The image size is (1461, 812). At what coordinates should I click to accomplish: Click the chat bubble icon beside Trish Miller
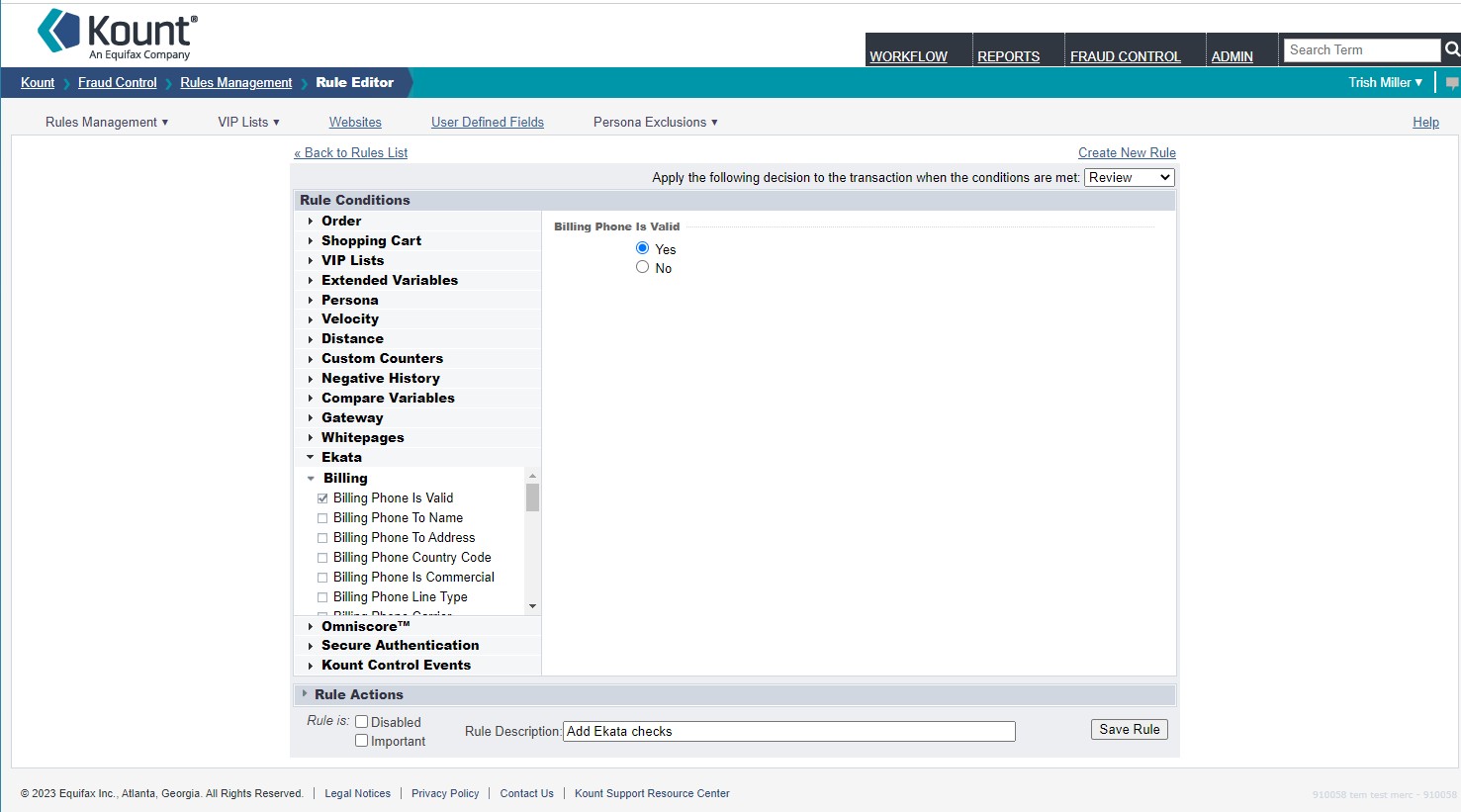1452,83
